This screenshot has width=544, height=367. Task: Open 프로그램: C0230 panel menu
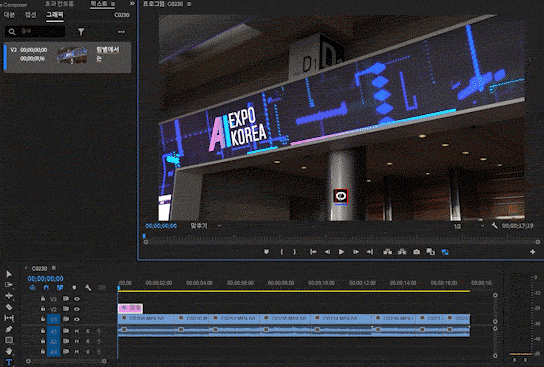189,4
